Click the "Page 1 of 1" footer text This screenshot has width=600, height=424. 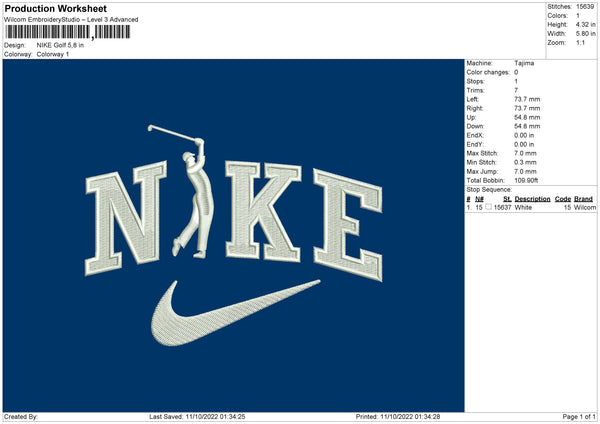[579, 417]
